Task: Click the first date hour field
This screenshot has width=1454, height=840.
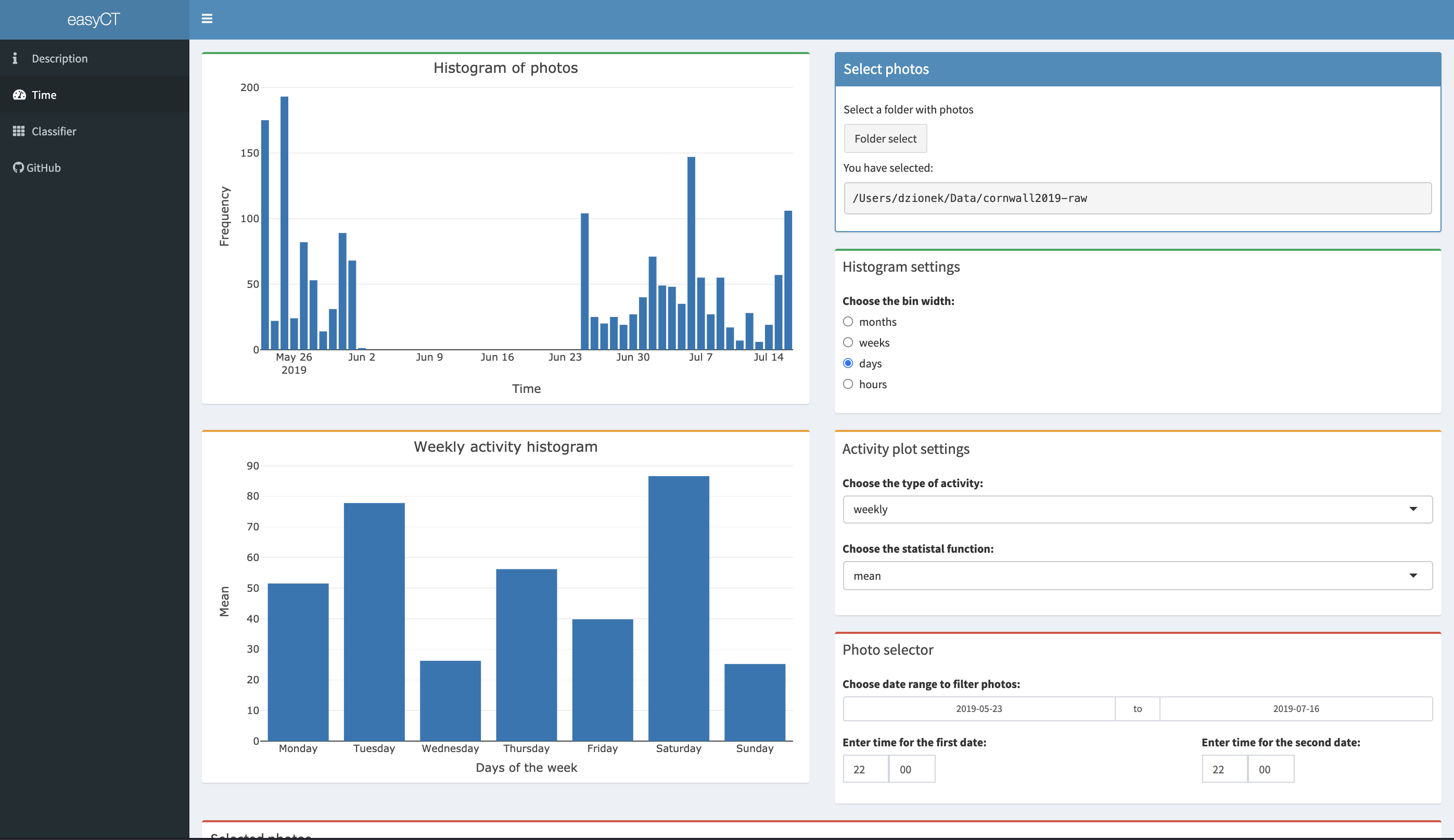Action: (864, 769)
